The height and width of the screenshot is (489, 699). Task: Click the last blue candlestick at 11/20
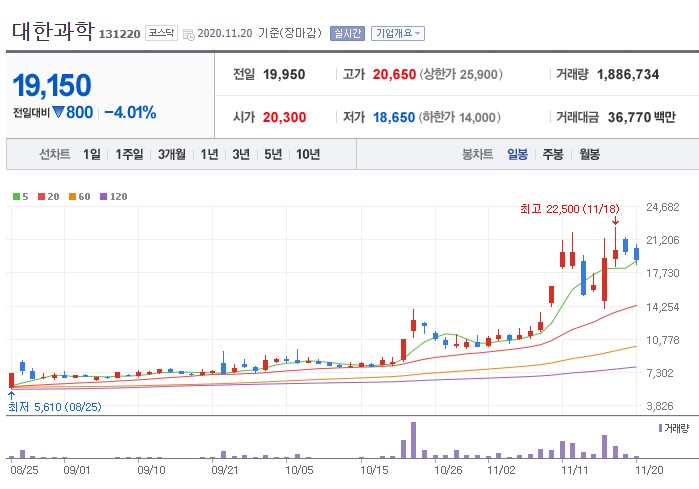pyautogui.click(x=637, y=254)
